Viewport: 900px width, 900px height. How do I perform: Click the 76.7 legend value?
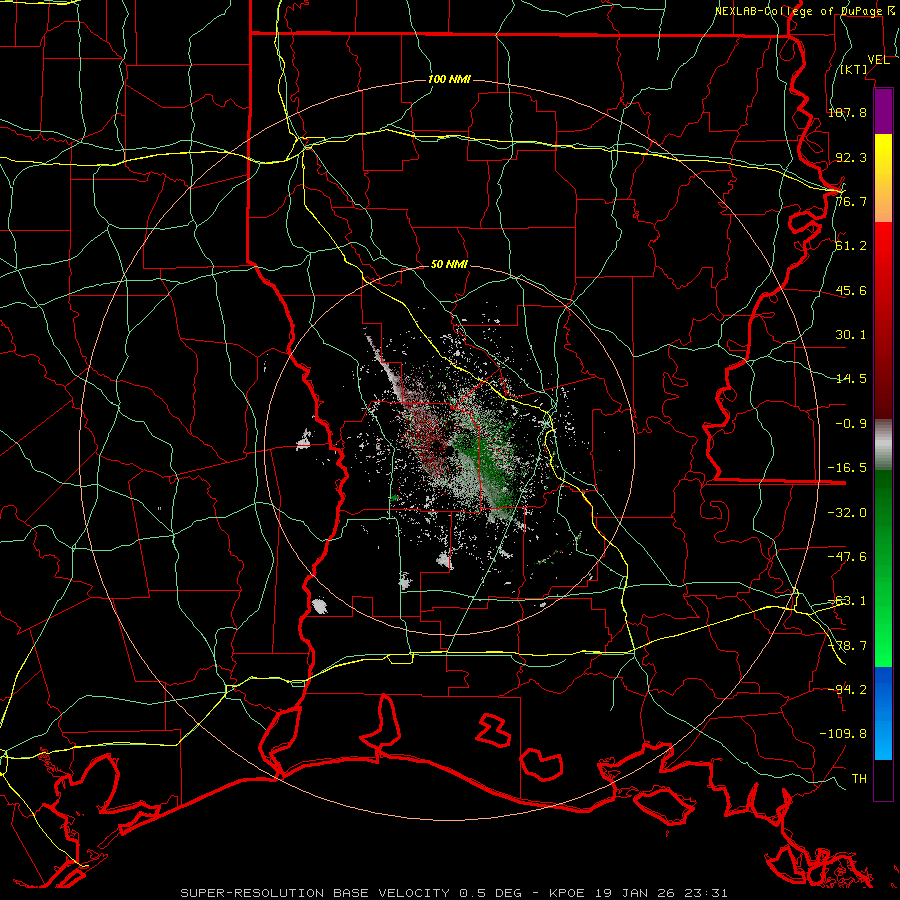click(x=851, y=201)
